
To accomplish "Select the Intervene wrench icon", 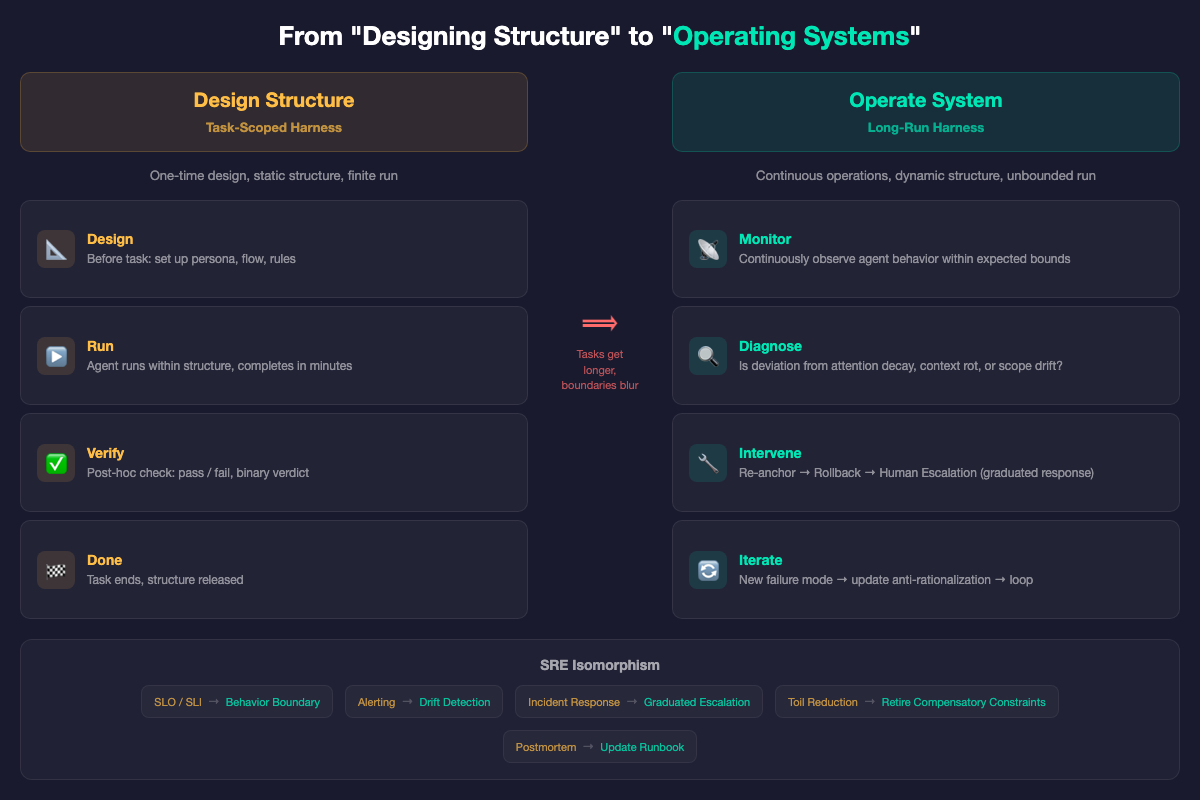I will [708, 462].
